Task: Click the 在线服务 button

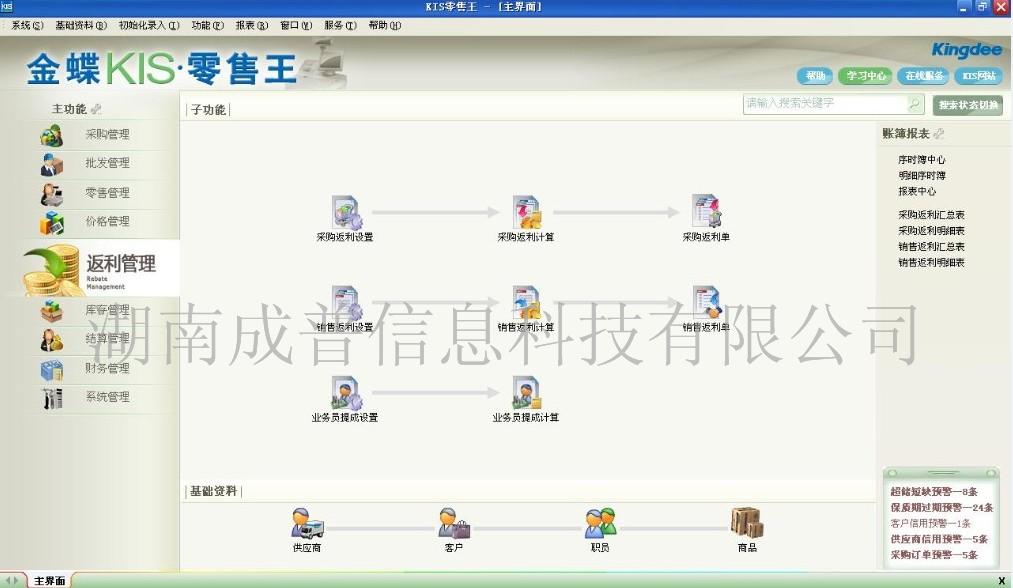Action: (924, 76)
